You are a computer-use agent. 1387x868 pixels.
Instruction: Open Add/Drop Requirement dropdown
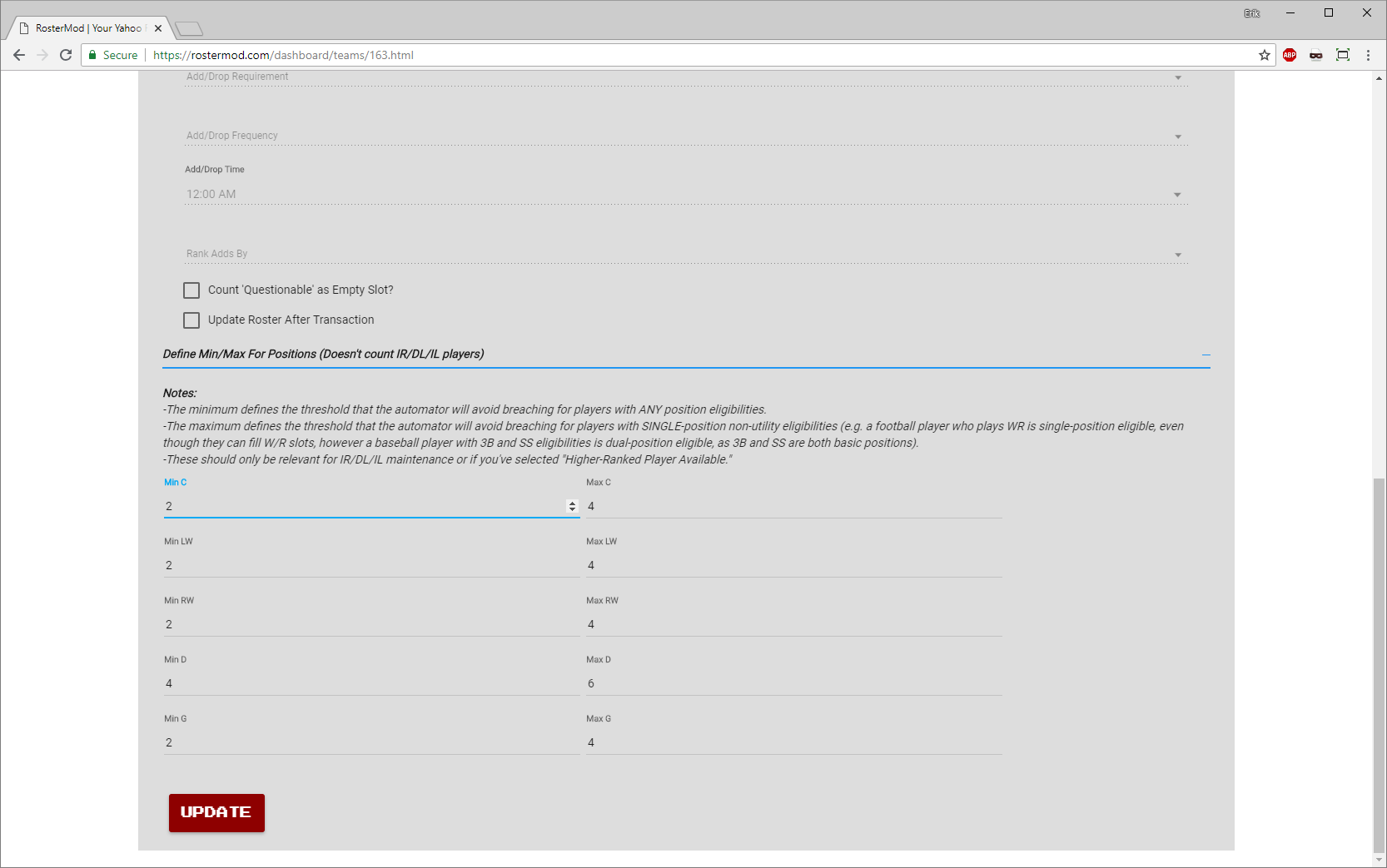click(686, 77)
